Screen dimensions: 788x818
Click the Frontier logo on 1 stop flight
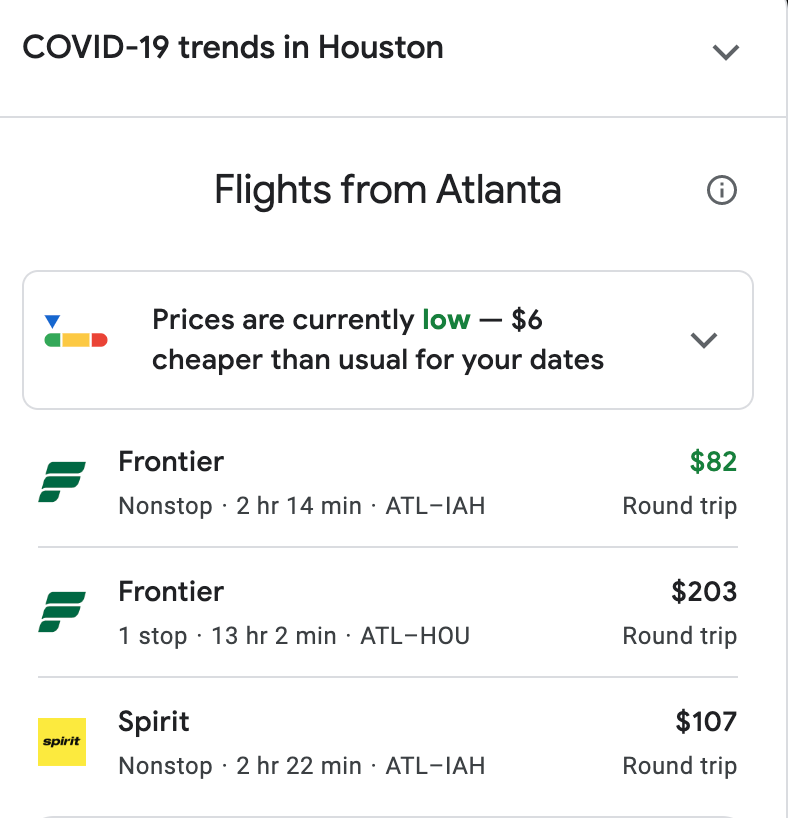tap(62, 612)
